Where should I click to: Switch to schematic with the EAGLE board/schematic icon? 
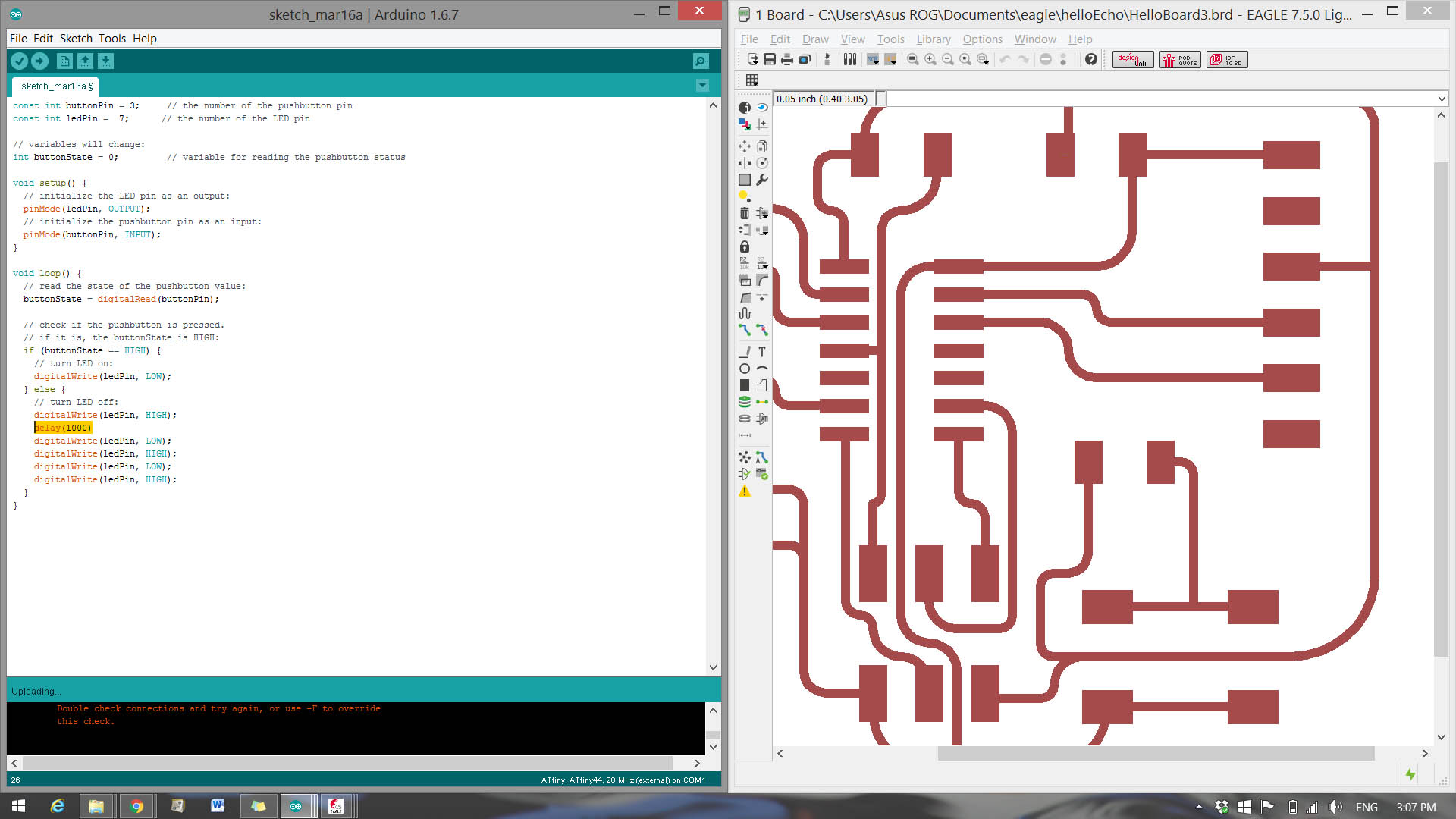pos(827,60)
